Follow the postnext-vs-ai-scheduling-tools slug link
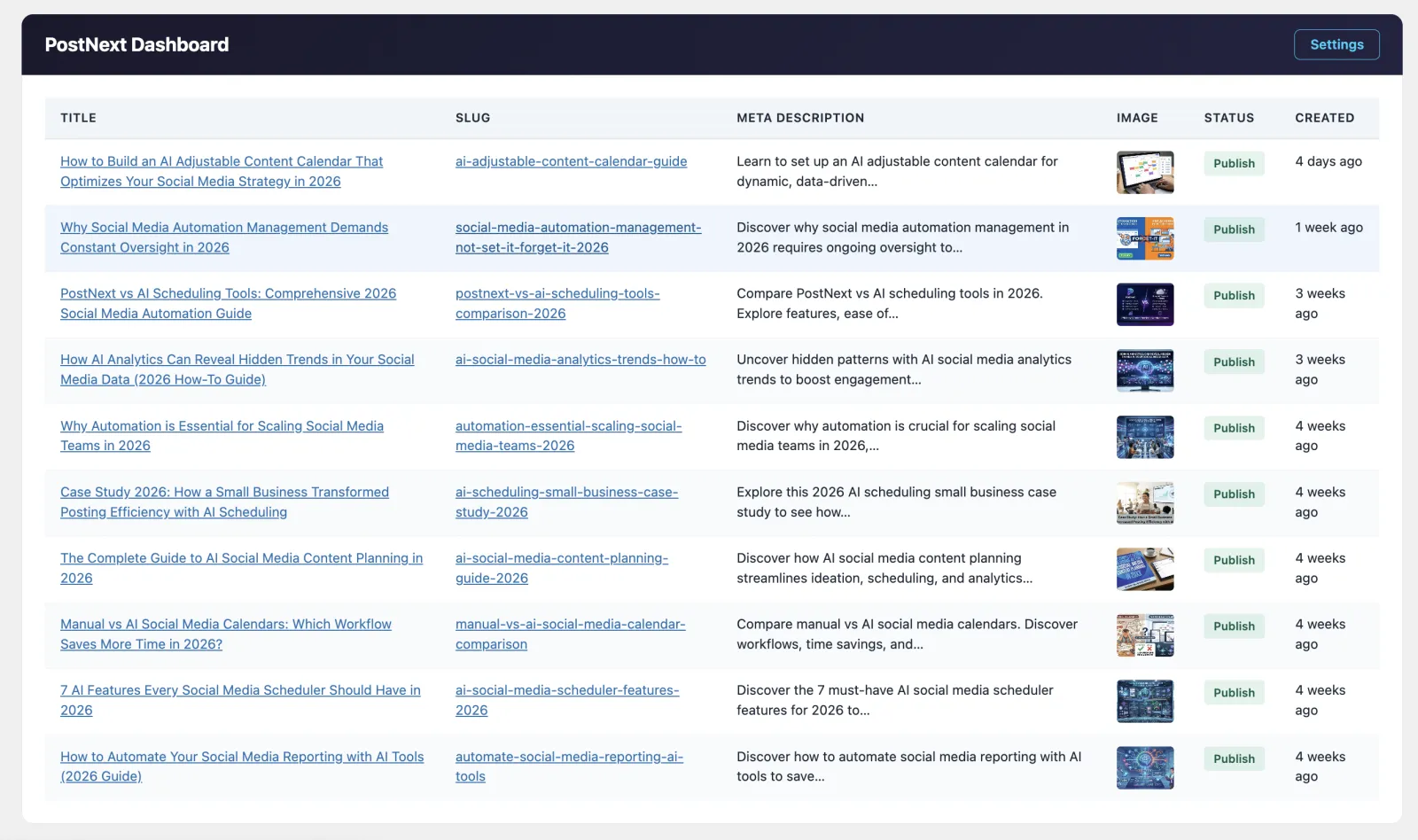The height and width of the screenshot is (840, 1418). pos(557,303)
